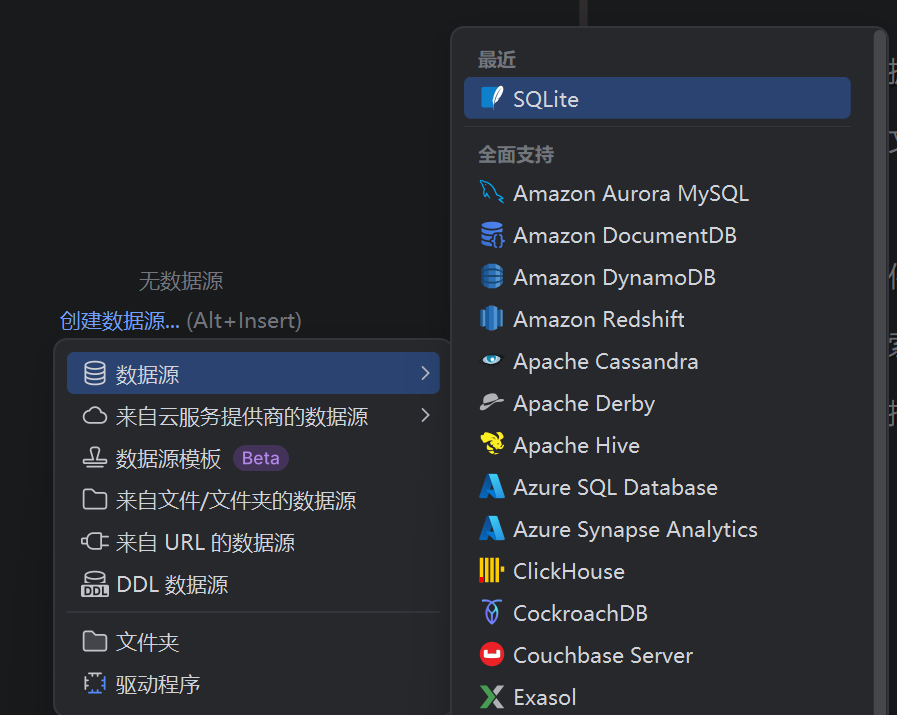Click the cloud icon for 来自云服务提供商的数据源
Screen dimensions: 897x715
click(x=95, y=416)
